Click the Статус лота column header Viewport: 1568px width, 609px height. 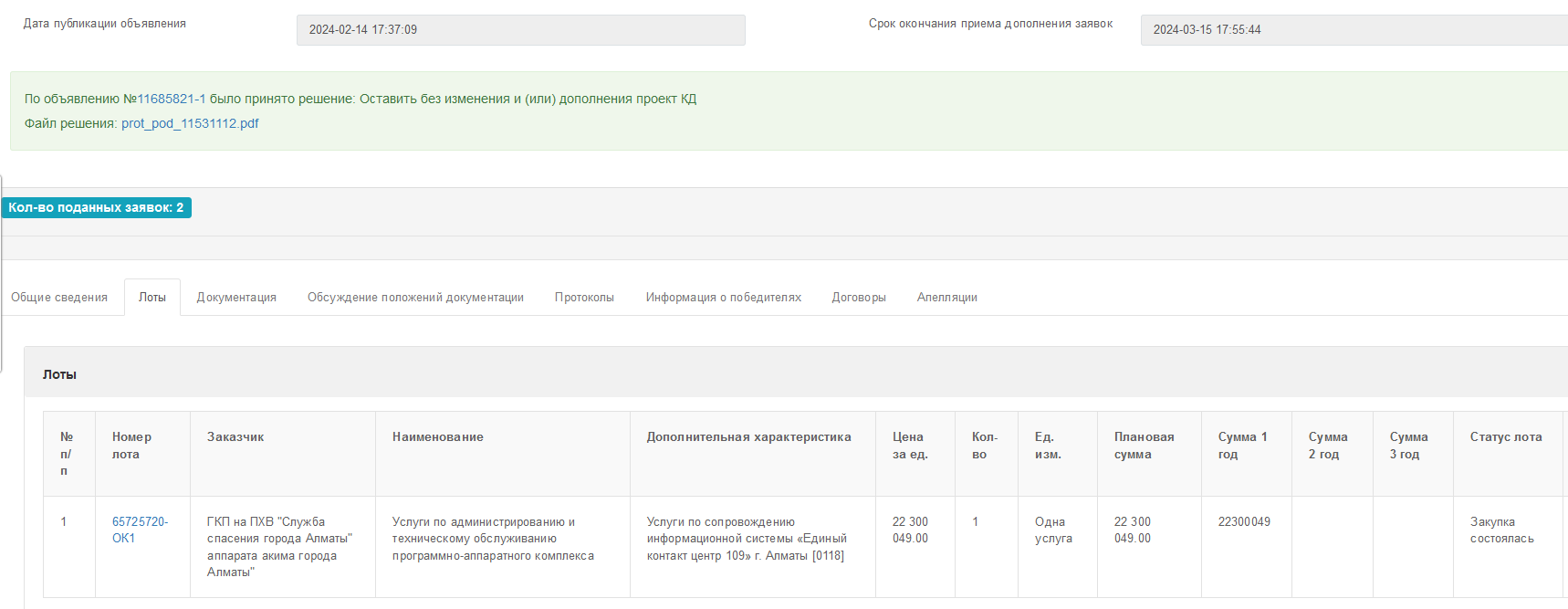coord(1505,437)
